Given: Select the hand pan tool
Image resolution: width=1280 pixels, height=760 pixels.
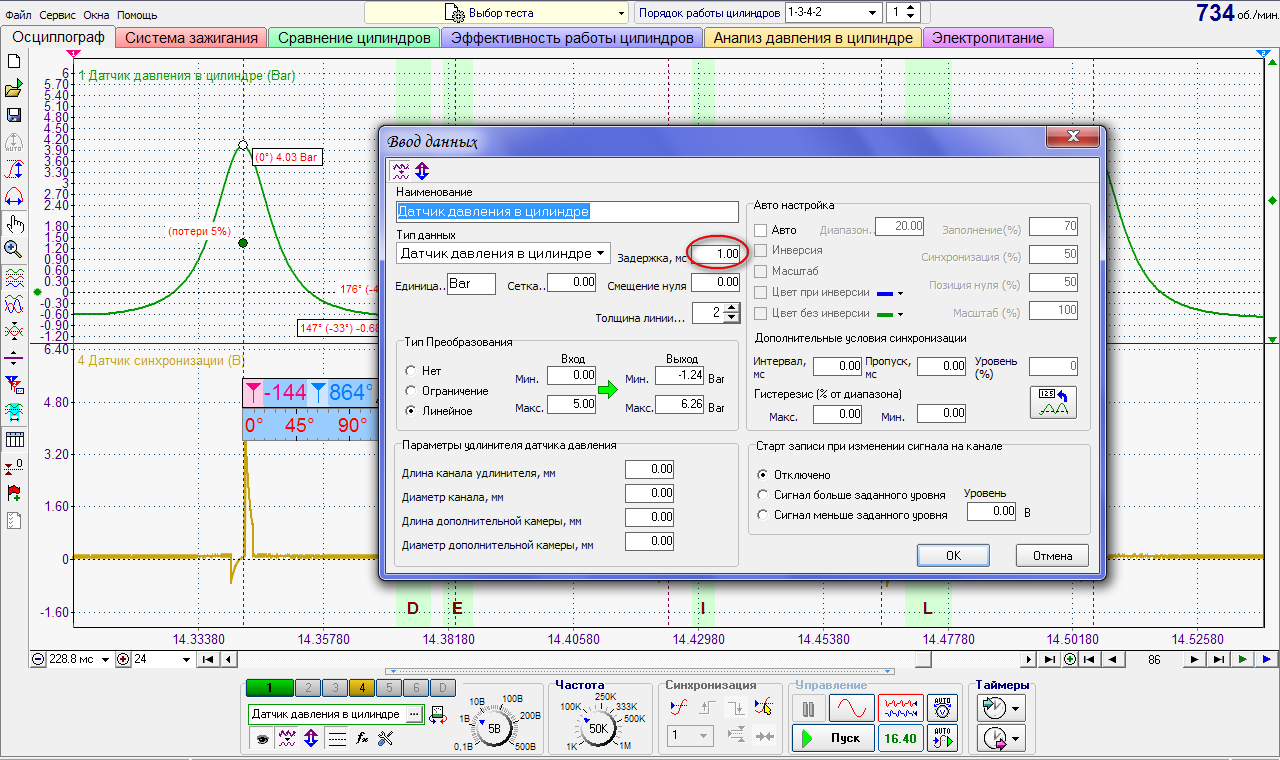Looking at the screenshot, I should (x=14, y=222).
